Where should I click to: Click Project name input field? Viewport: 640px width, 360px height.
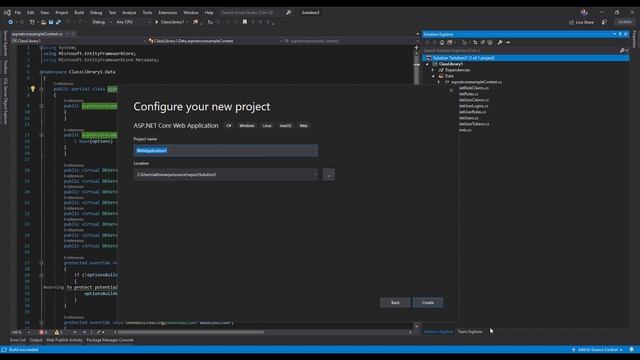click(225, 151)
